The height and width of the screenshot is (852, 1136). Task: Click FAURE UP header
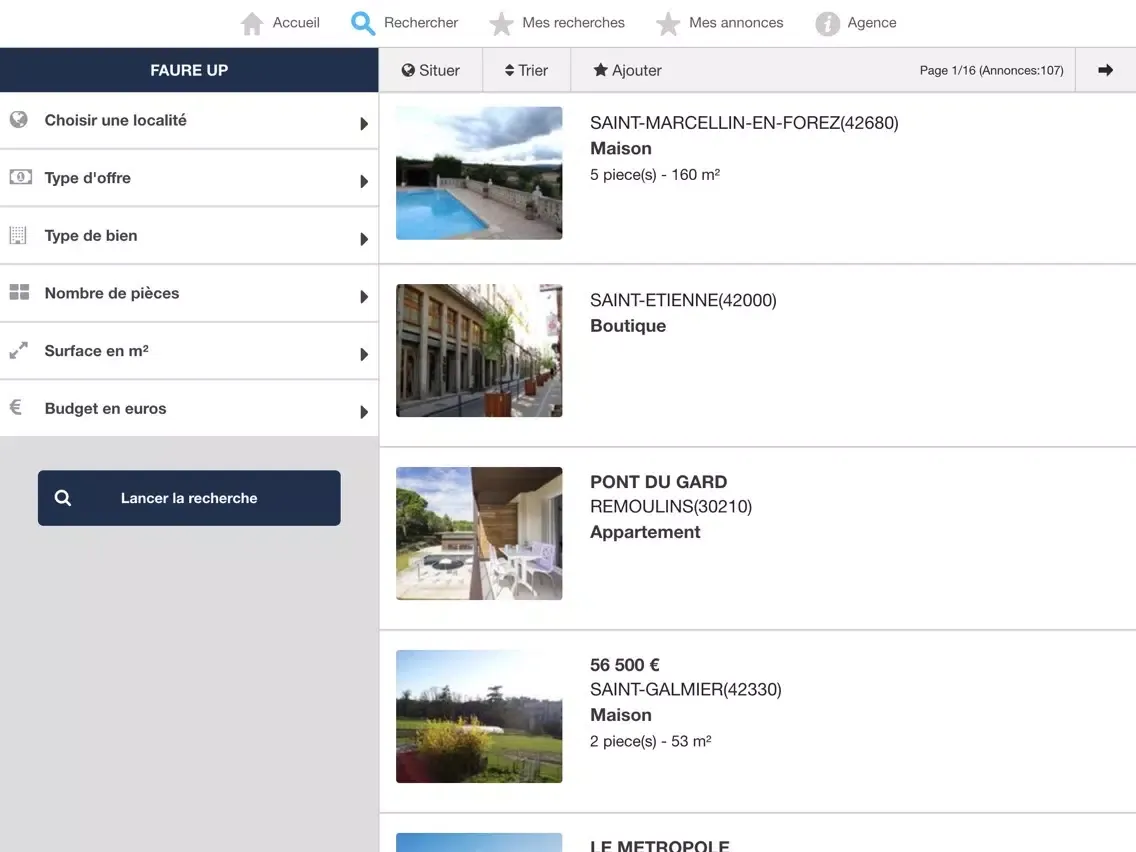[189, 70]
